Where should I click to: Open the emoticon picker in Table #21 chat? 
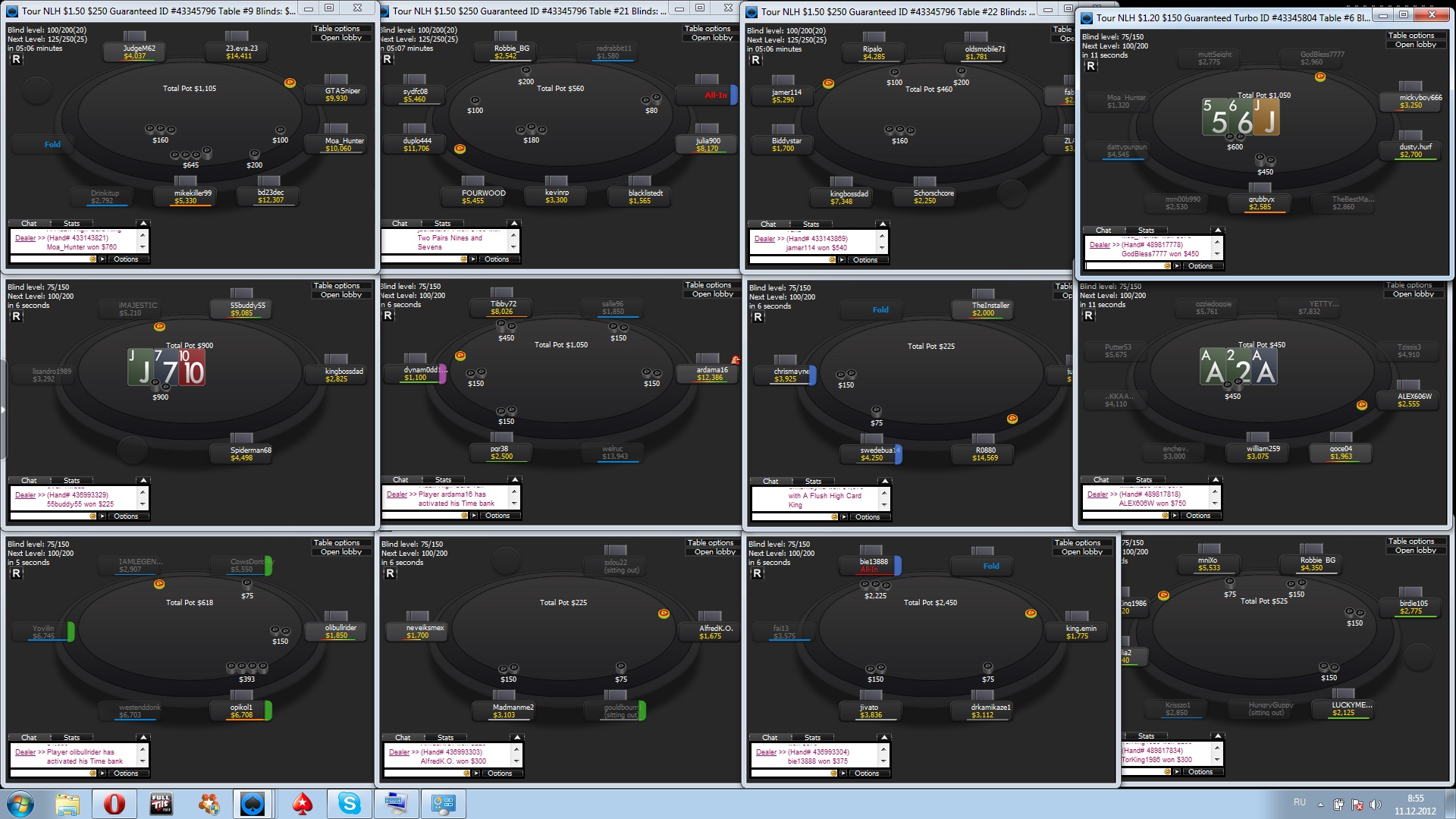coord(464,259)
